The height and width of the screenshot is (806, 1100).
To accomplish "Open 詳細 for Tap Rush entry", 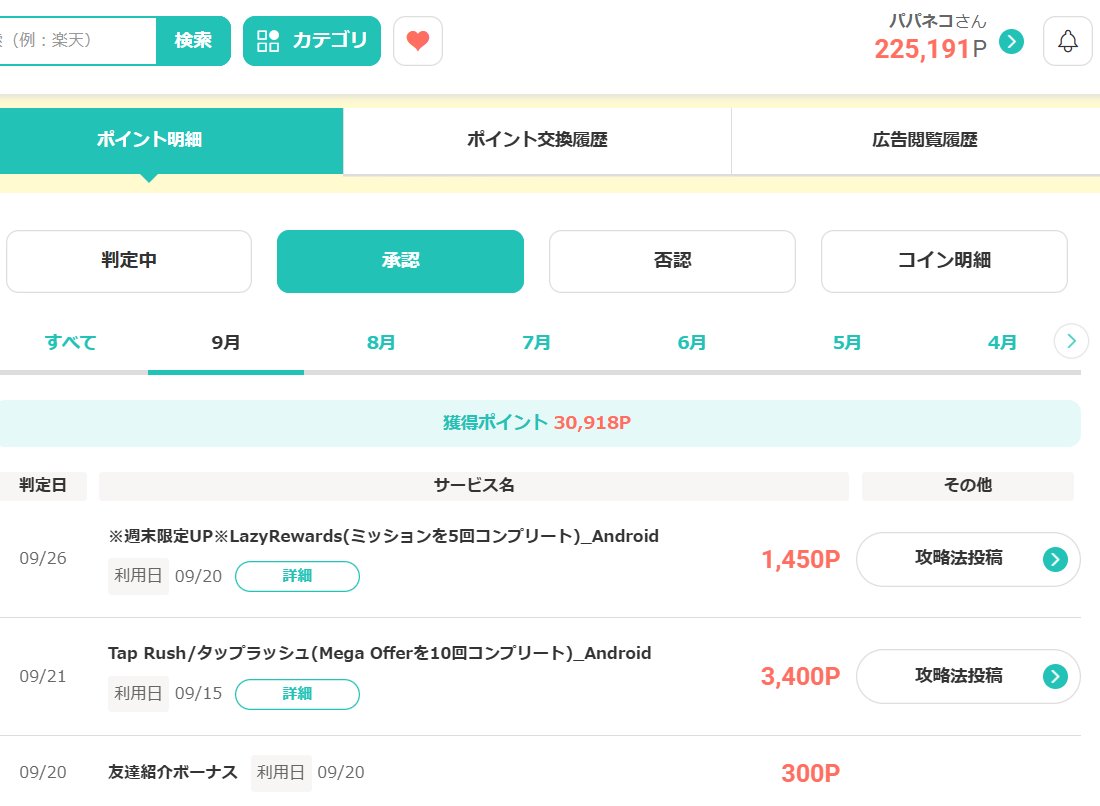I will 297,694.
